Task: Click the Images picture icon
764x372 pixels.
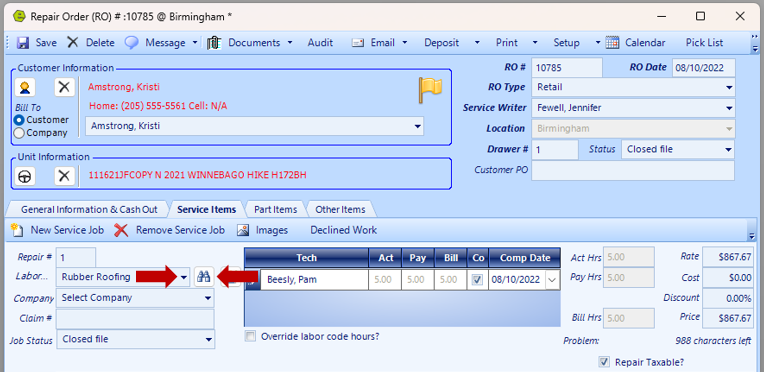Action: [x=244, y=230]
